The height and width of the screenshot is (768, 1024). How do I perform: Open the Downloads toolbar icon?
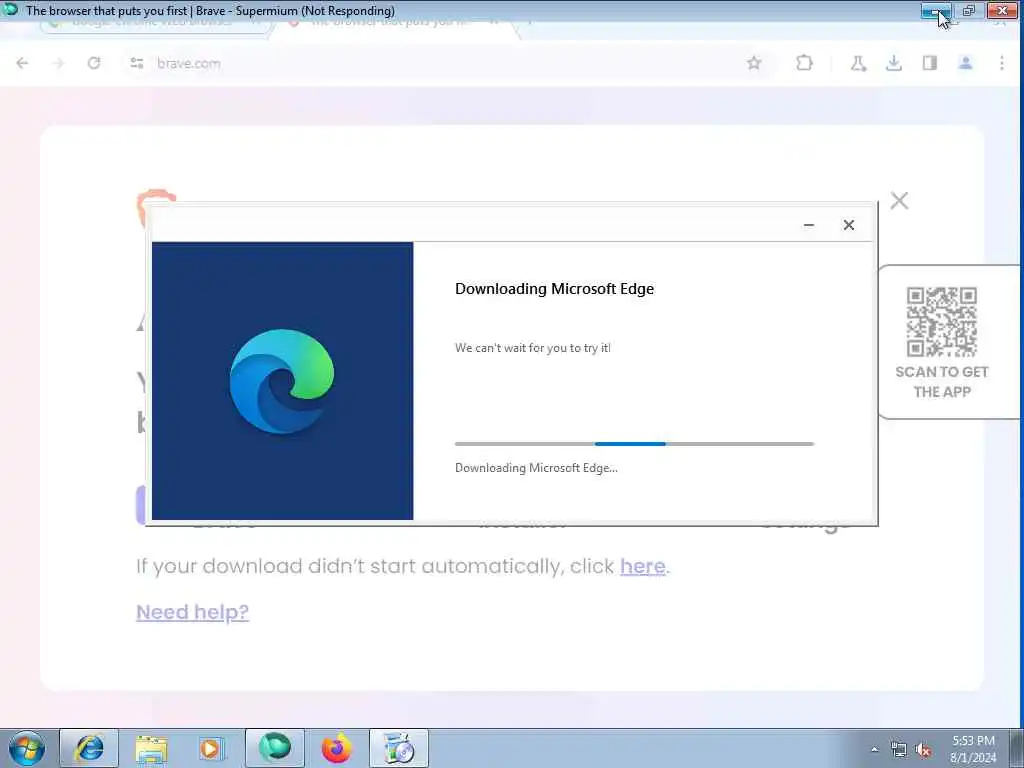(894, 63)
